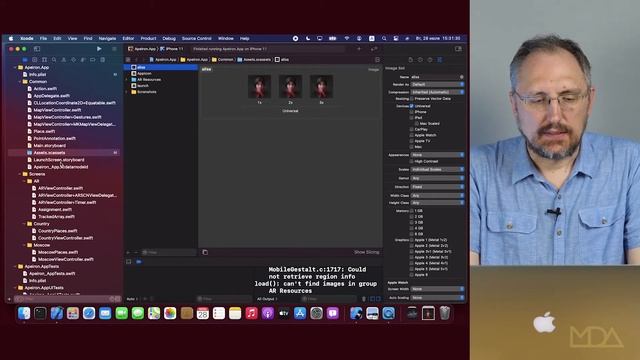The width and height of the screenshot is (640, 360).
Task: Enable the Apple TV devices checkbox
Action: point(411,141)
